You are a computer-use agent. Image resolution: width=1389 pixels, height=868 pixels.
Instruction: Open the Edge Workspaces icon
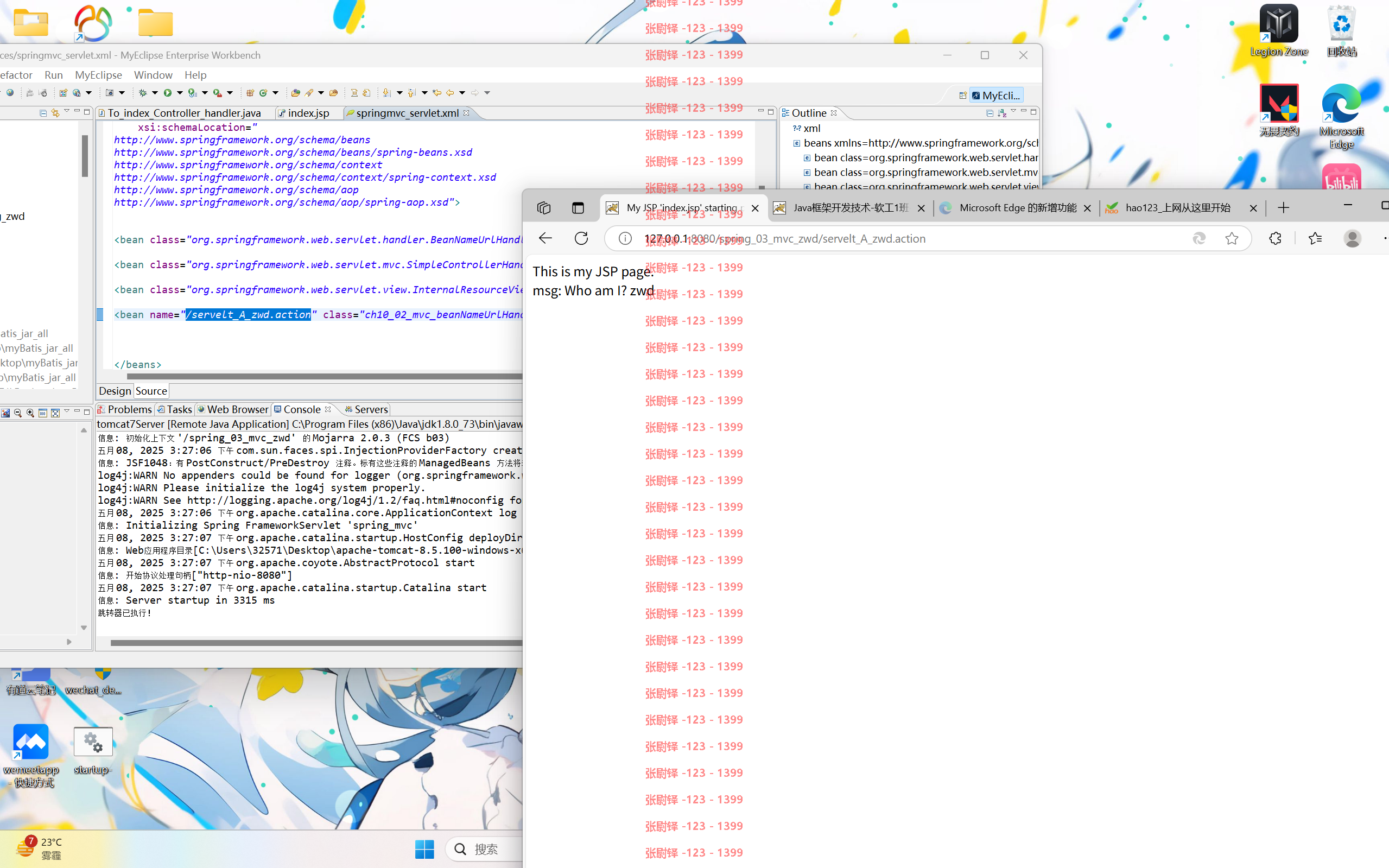pyautogui.click(x=543, y=208)
